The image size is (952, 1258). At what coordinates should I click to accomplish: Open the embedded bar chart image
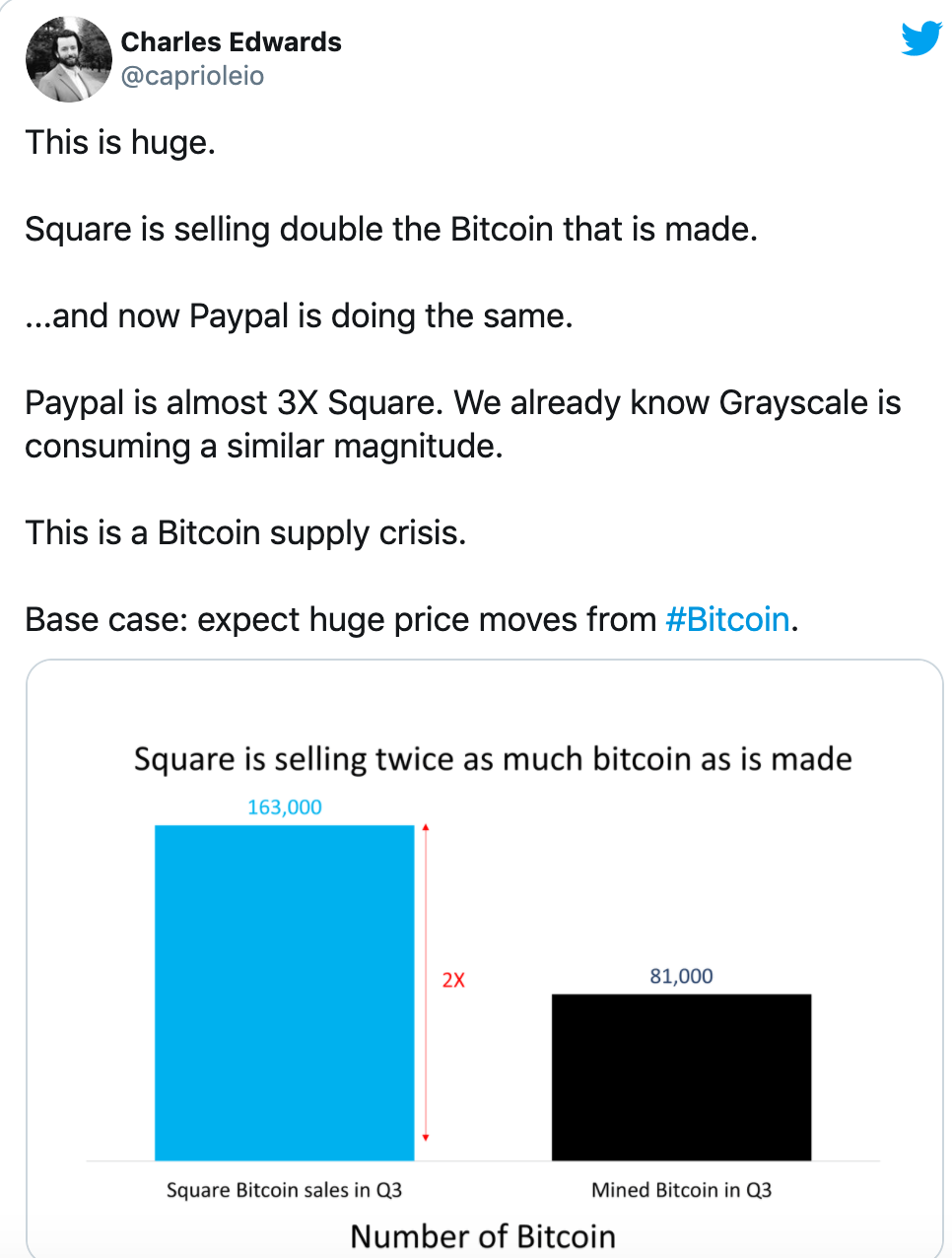pos(484,958)
